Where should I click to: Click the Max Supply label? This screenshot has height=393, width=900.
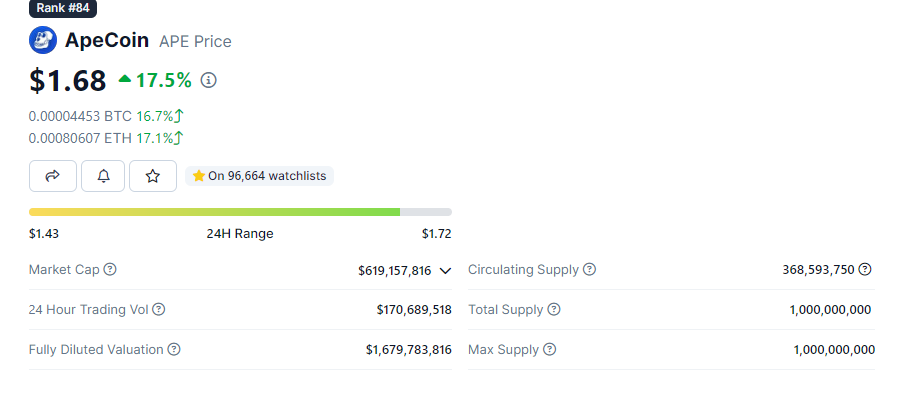tap(503, 349)
